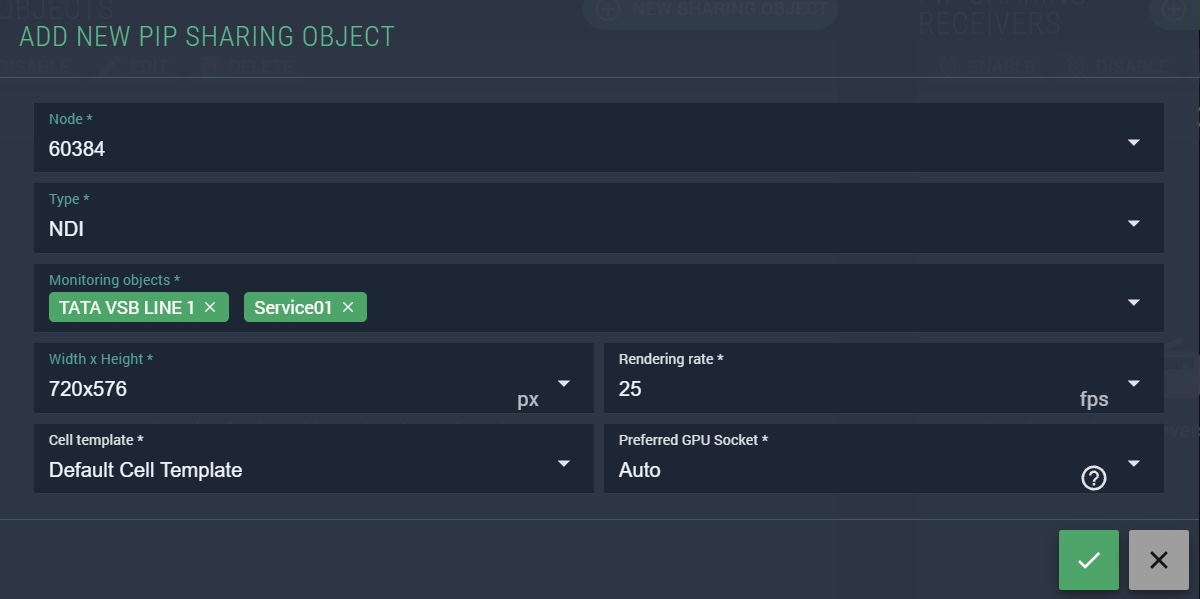1200x599 pixels.
Task: Select the Service01 chip label
Action: (x=293, y=308)
